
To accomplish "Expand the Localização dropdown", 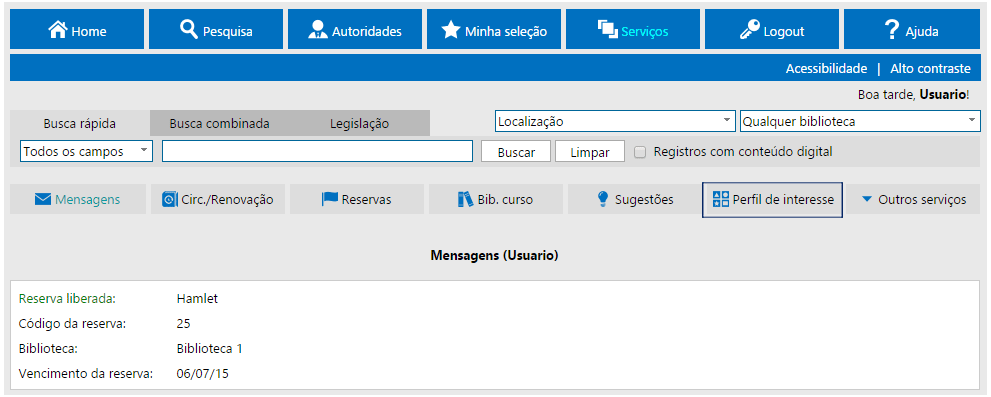I will [615, 121].
